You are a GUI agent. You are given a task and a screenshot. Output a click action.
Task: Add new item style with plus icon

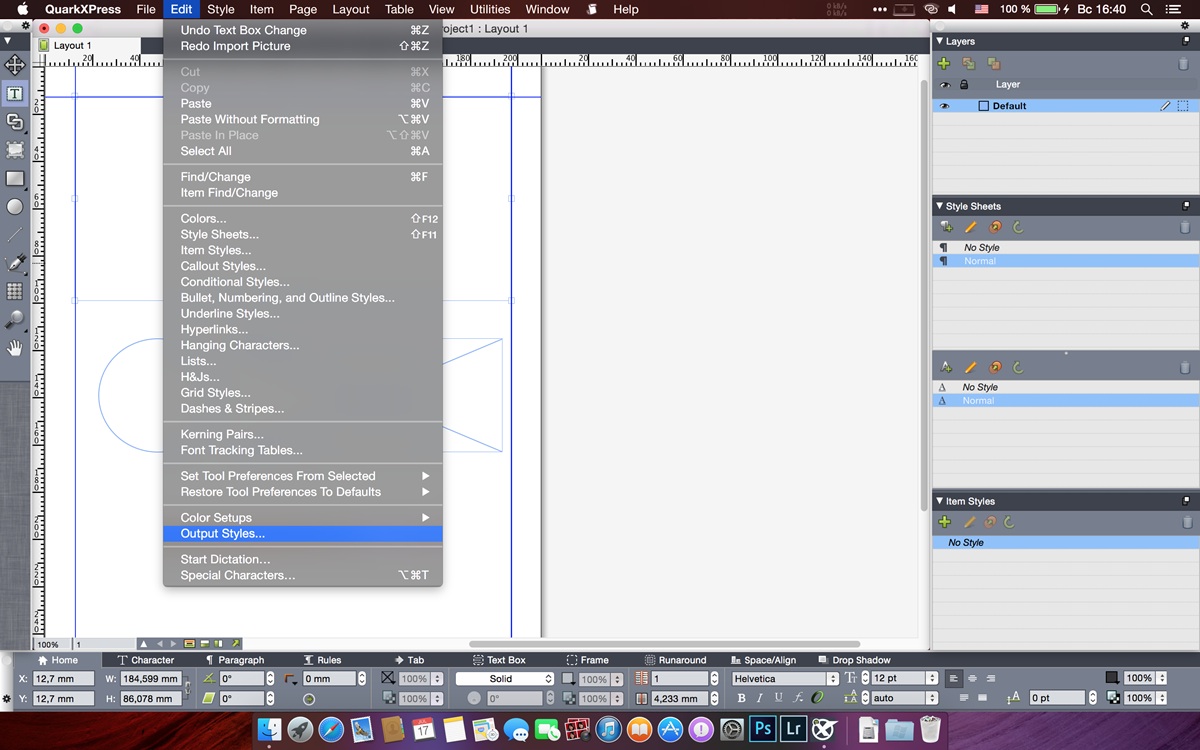(x=944, y=522)
